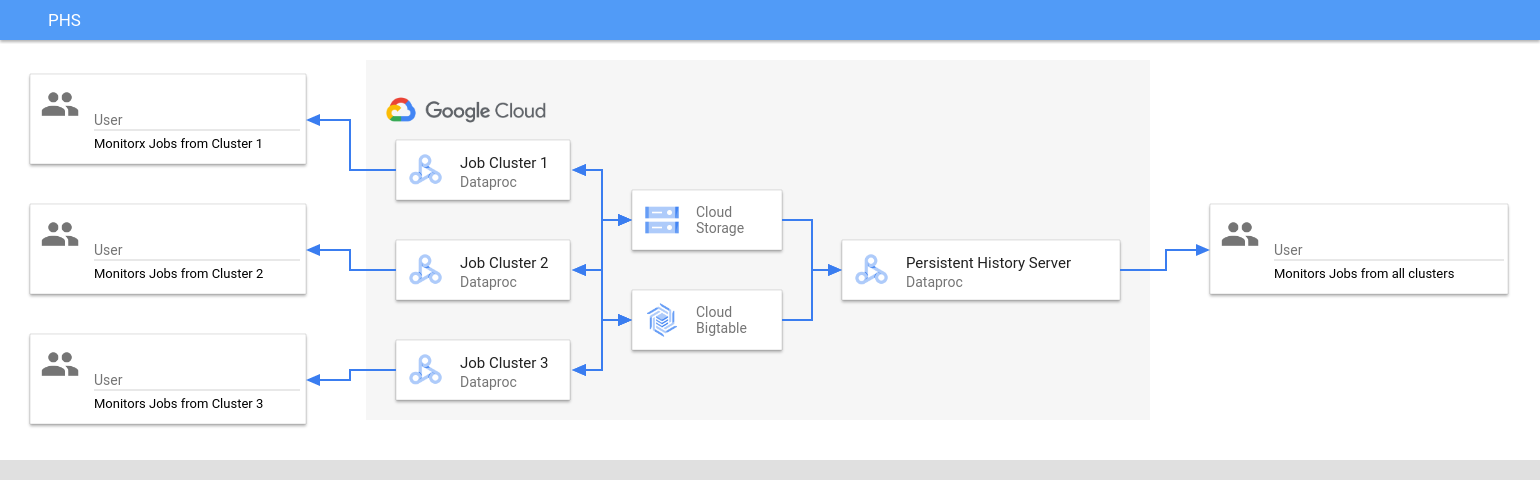Select the Cloud Storage icon
The height and width of the screenshot is (480, 1540).
(661, 220)
